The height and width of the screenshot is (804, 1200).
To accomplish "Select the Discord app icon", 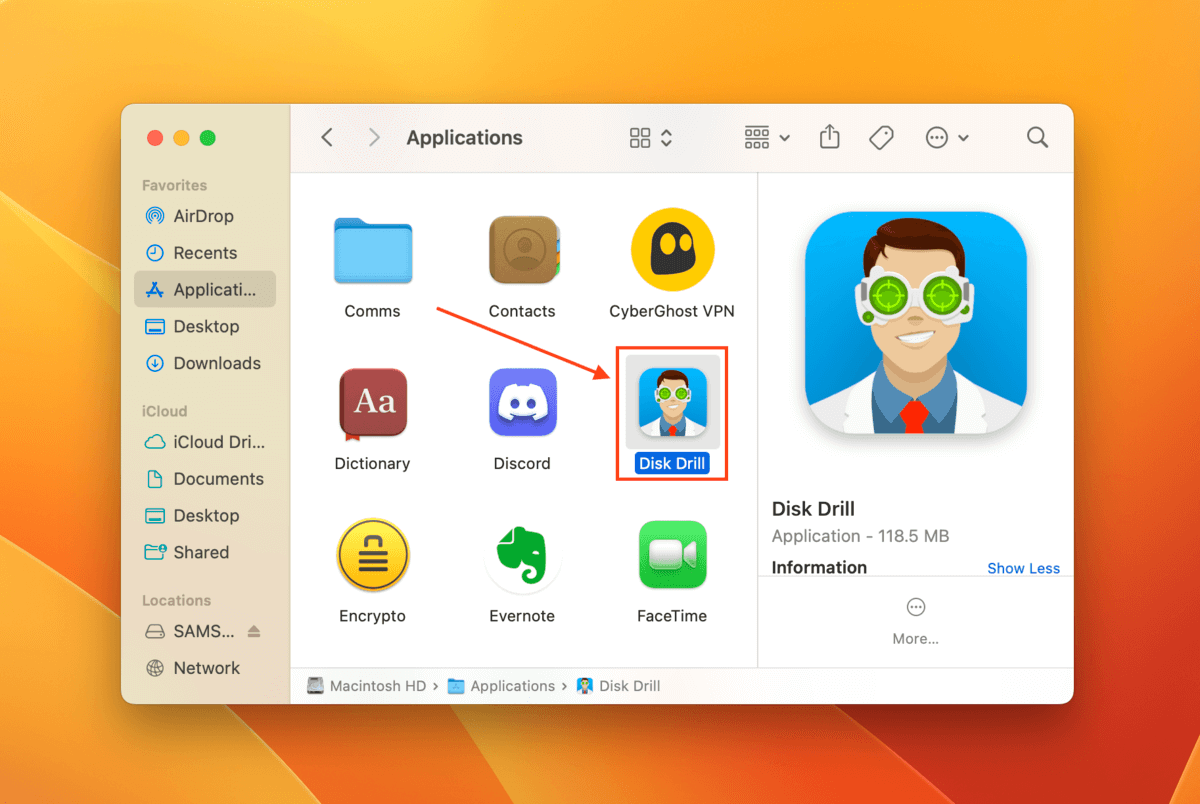I will point(522,402).
